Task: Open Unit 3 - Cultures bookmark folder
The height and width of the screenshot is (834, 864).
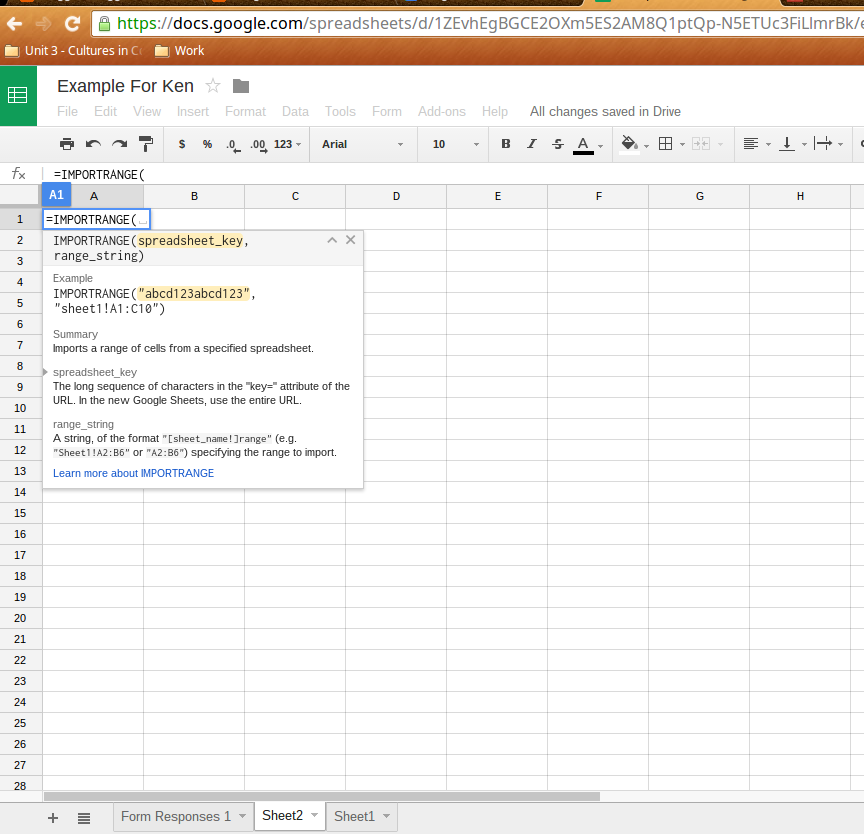Action: point(74,51)
